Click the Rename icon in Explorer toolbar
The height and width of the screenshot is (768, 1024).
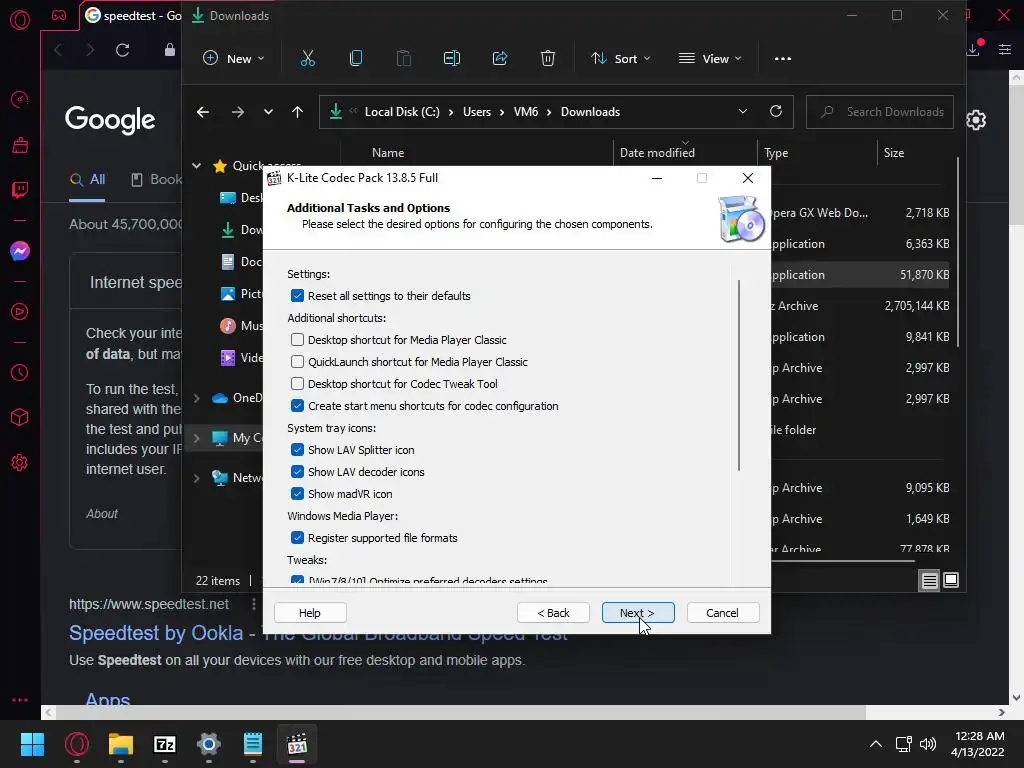point(452,59)
